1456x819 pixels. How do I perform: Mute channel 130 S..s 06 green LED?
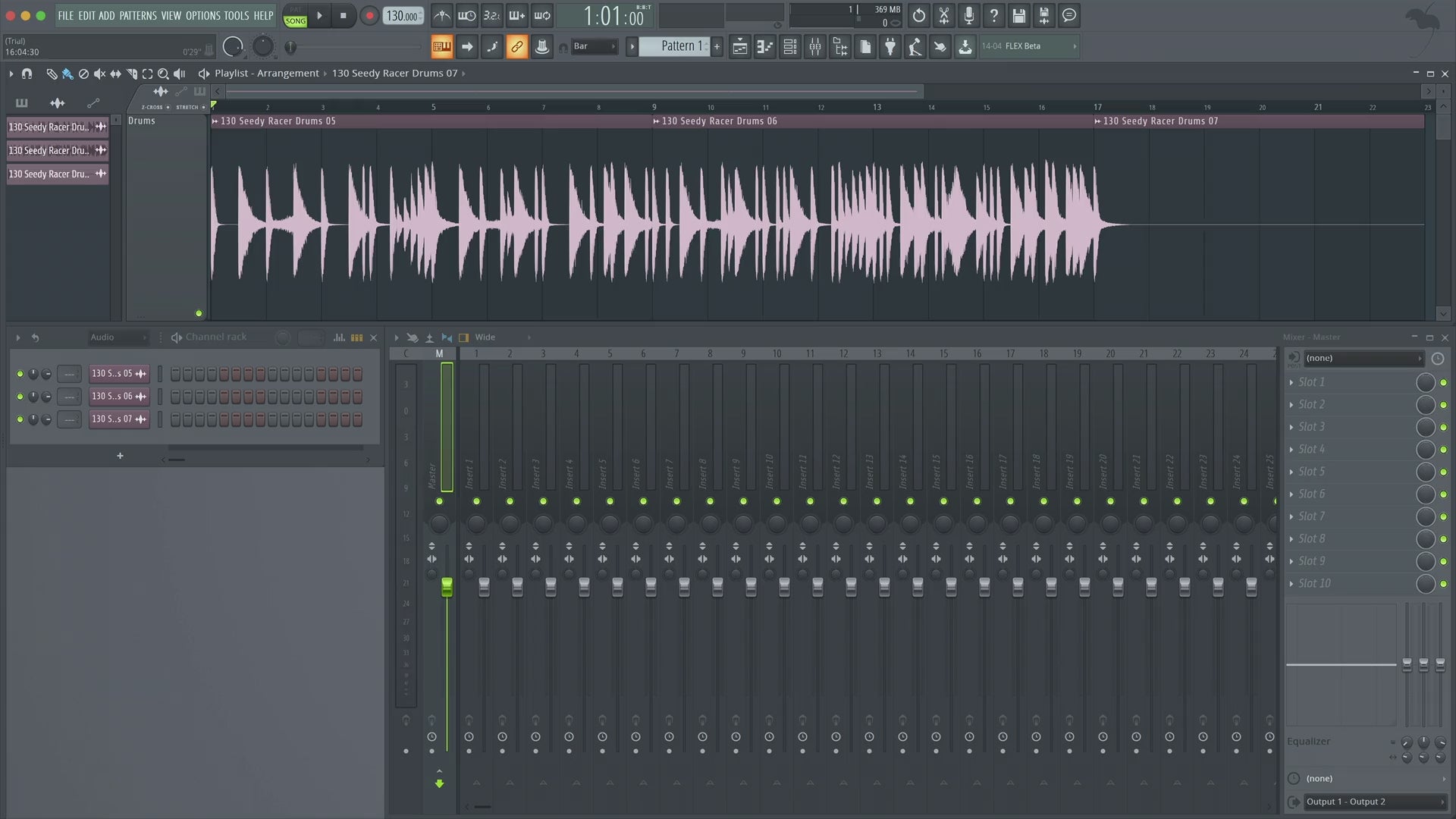tap(20, 397)
